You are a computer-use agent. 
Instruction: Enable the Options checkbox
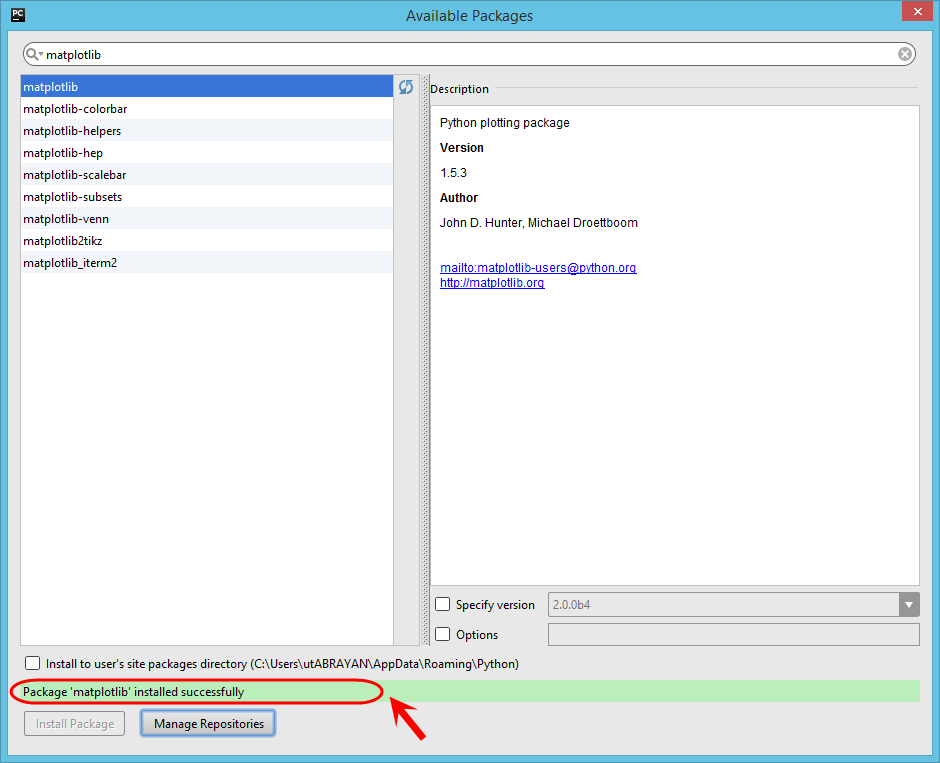(442, 634)
